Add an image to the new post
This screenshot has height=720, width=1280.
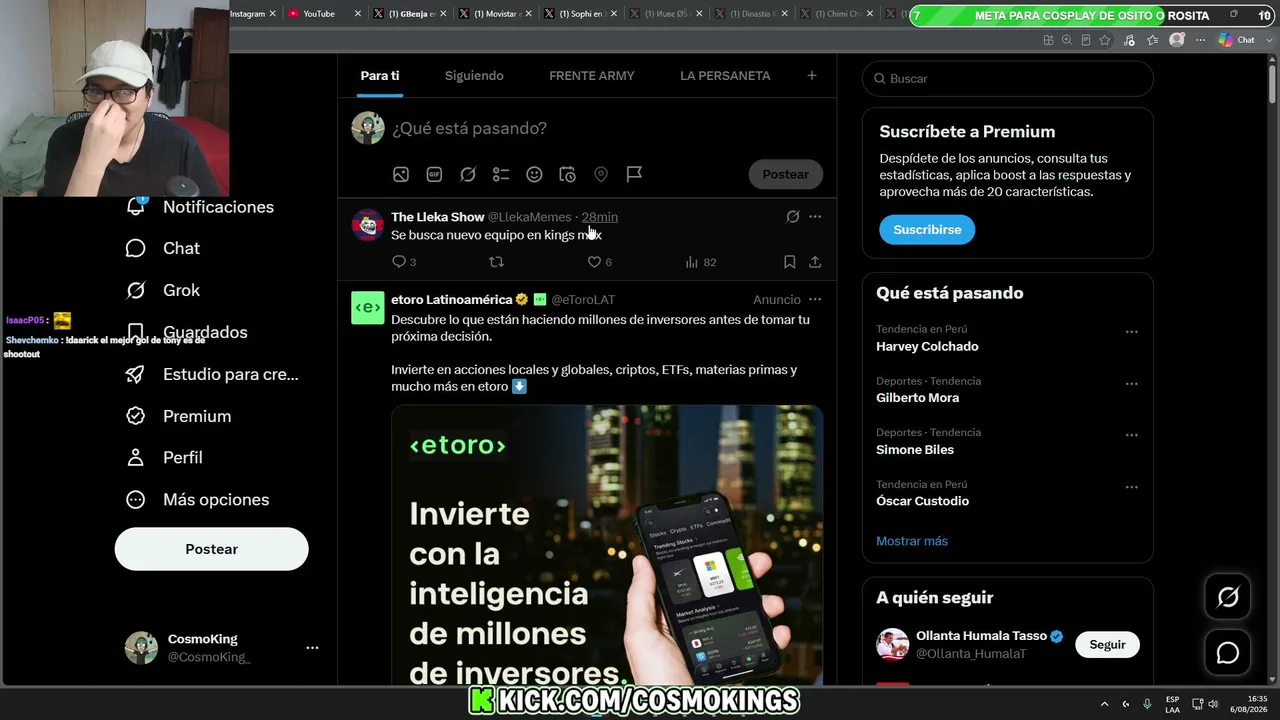pos(401,174)
